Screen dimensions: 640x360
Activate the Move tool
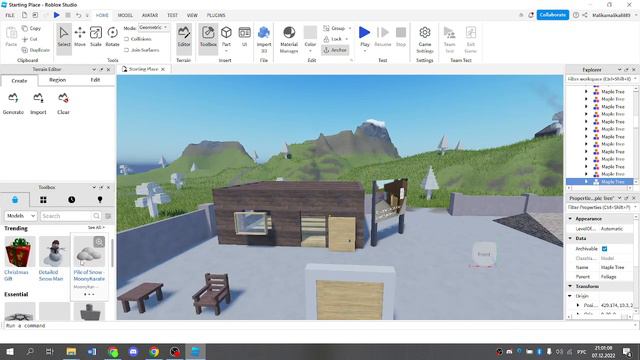coord(80,37)
